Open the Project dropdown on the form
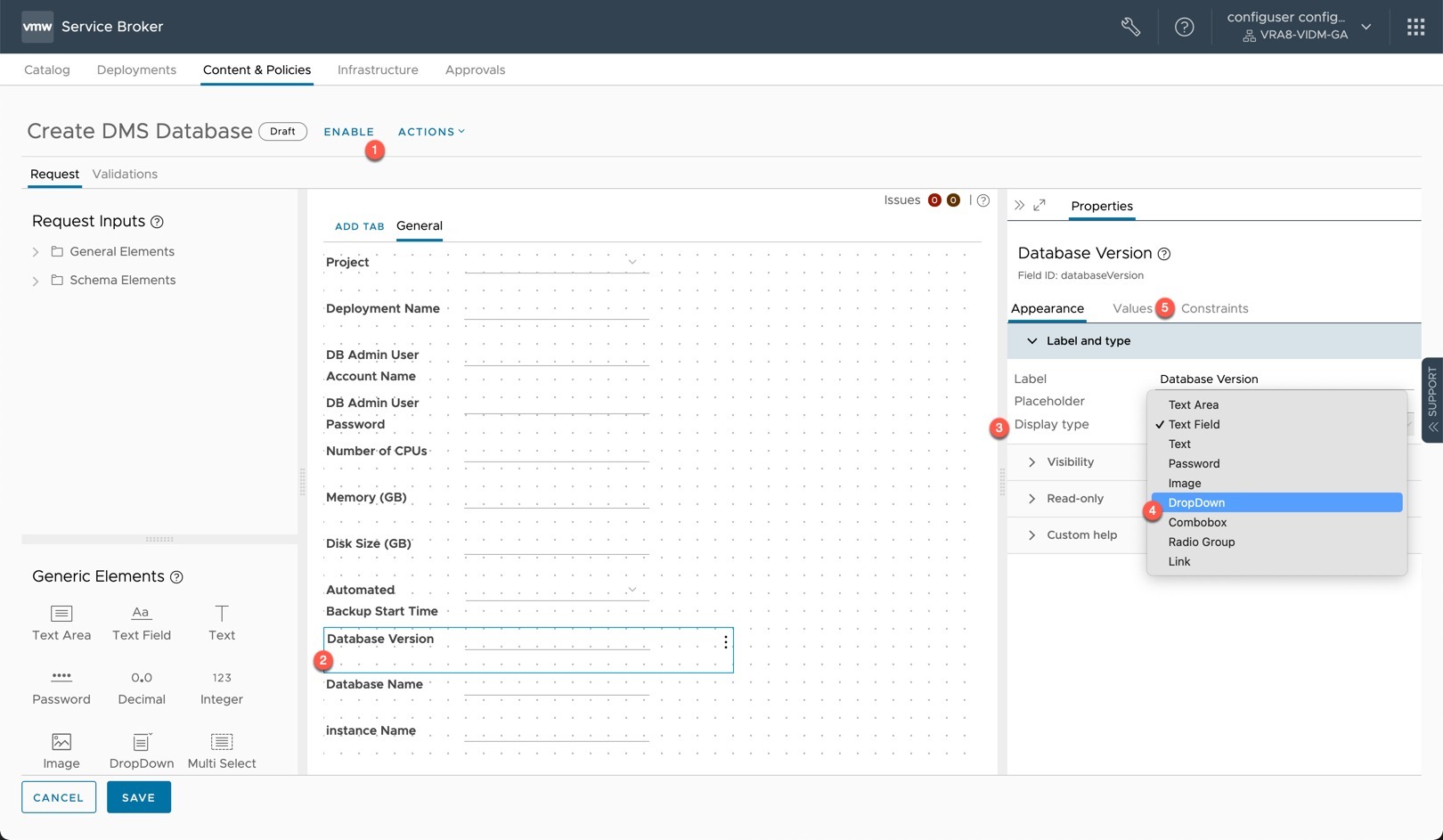The height and width of the screenshot is (840, 1443). (x=557, y=262)
